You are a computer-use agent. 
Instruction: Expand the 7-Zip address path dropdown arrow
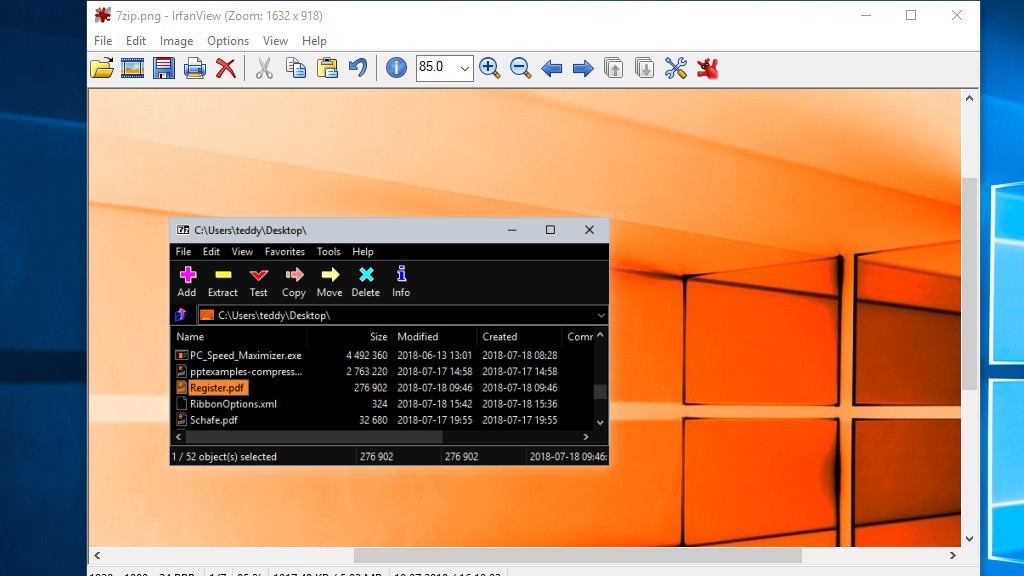point(601,315)
